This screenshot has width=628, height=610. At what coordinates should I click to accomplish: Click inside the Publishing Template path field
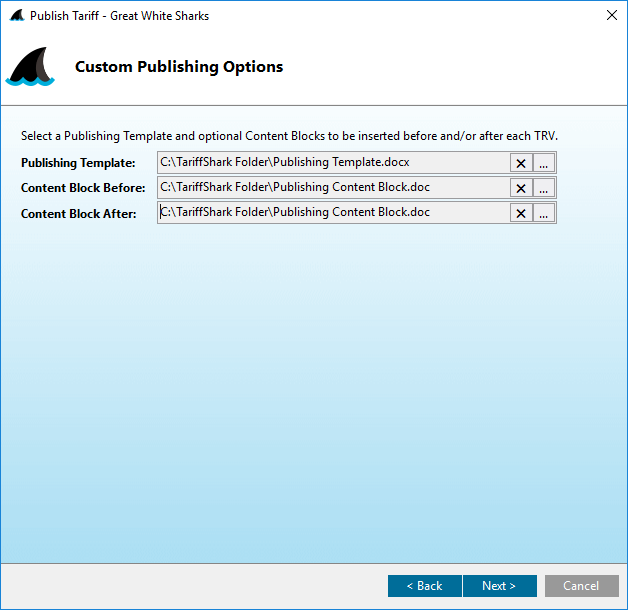click(332, 162)
